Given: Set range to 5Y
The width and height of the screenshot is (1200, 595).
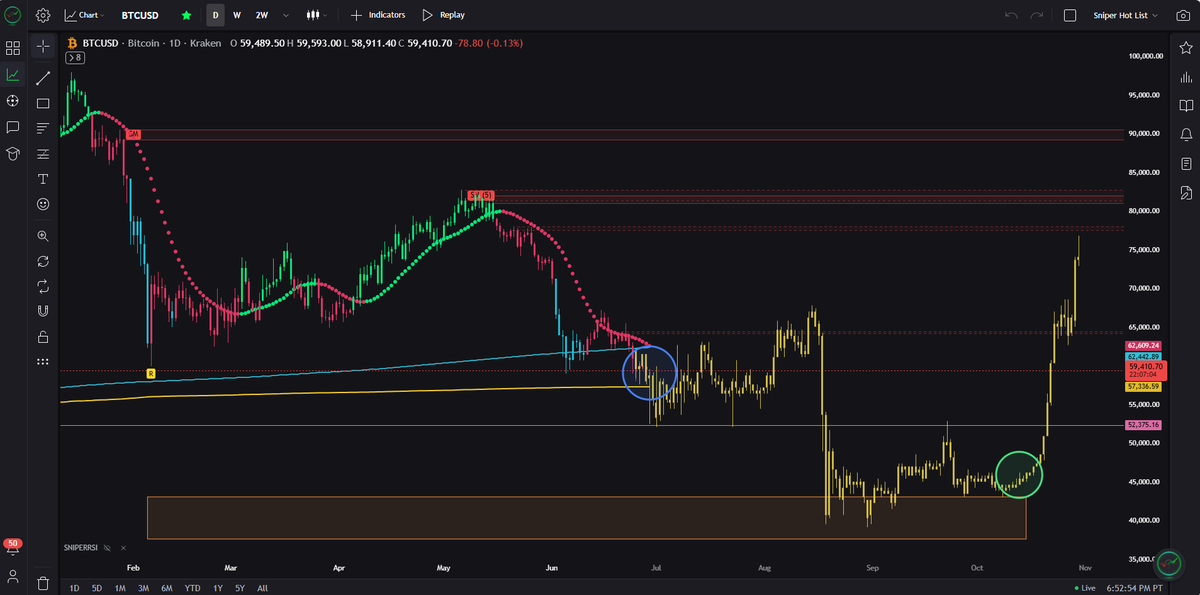Looking at the screenshot, I should tap(239, 588).
